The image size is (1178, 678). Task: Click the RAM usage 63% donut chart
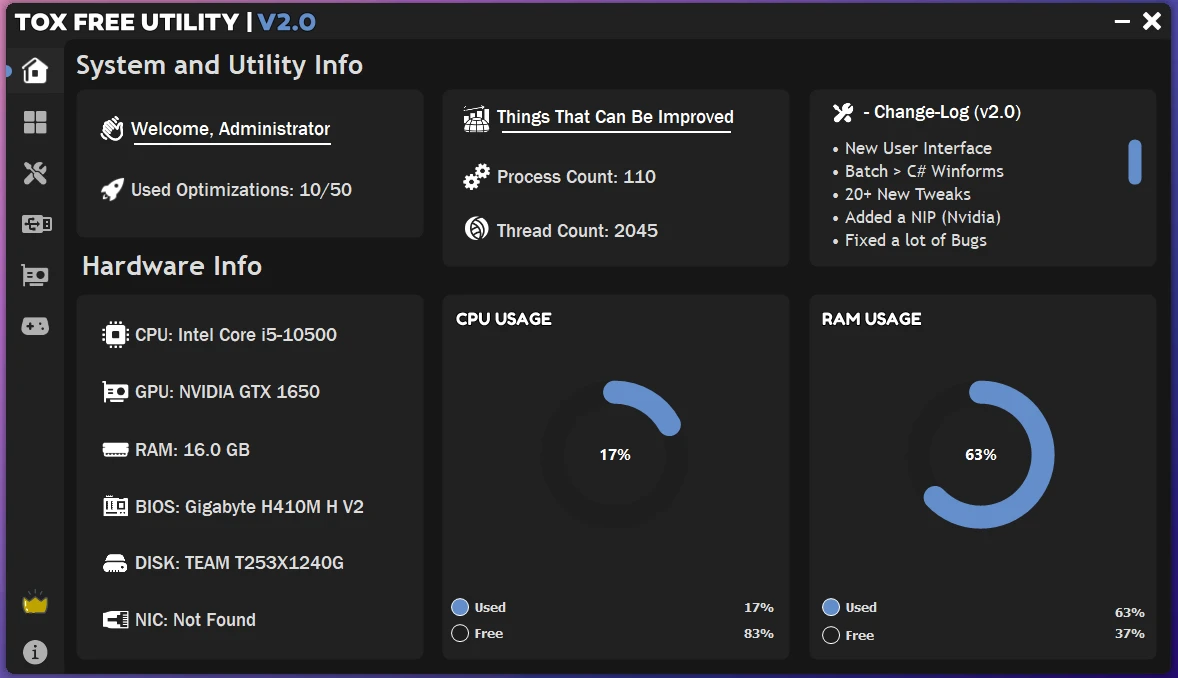point(980,454)
